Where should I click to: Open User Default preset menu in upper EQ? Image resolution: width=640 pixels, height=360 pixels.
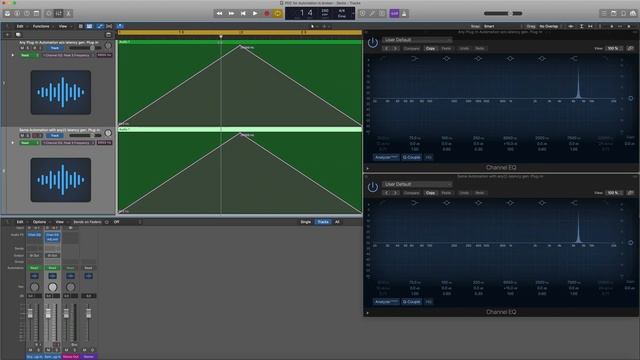417,40
